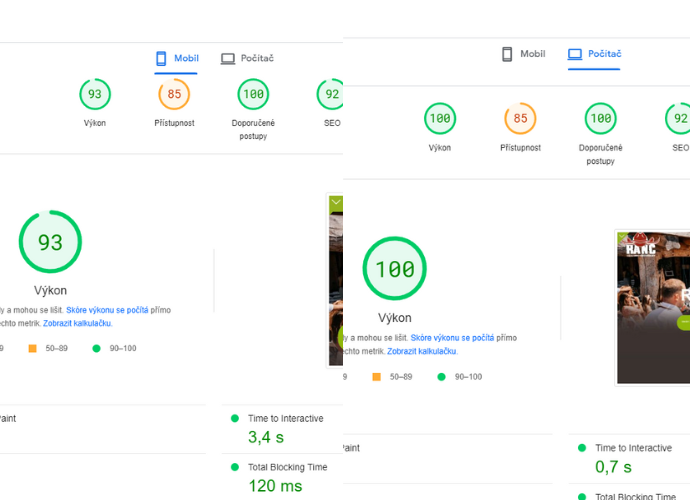Open SEO 92 gauge in right report
The height and width of the screenshot is (500, 690).
(x=678, y=118)
